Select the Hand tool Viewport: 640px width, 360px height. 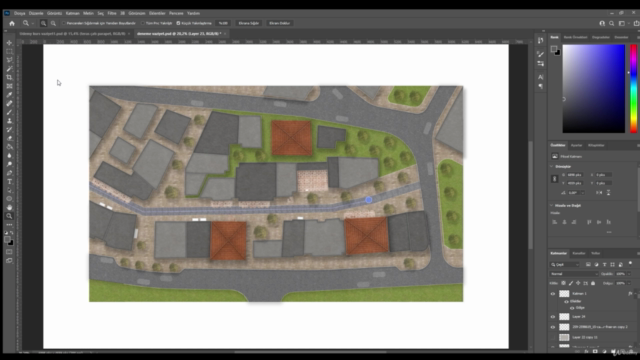9,207
